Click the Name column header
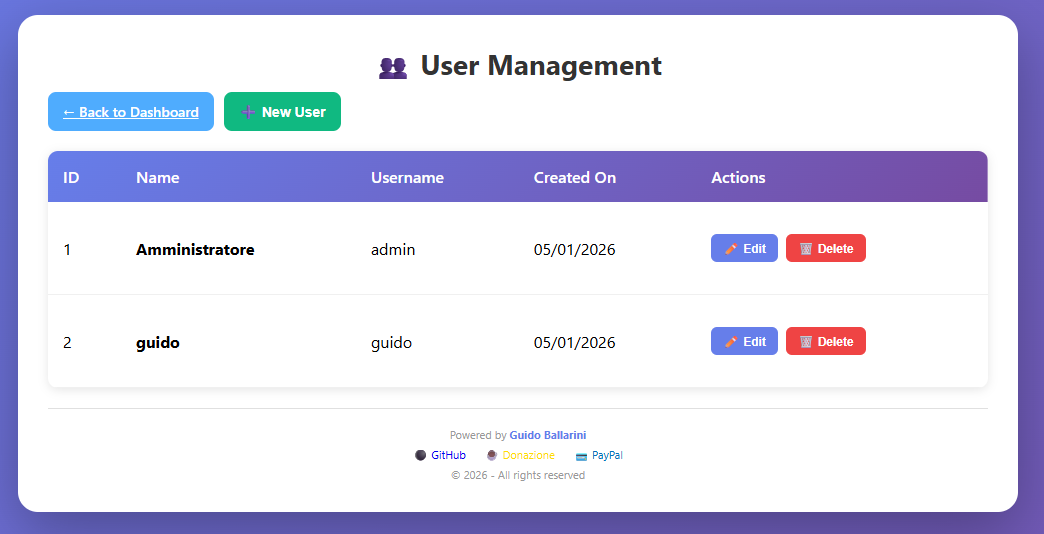The image size is (1044, 534). [158, 178]
